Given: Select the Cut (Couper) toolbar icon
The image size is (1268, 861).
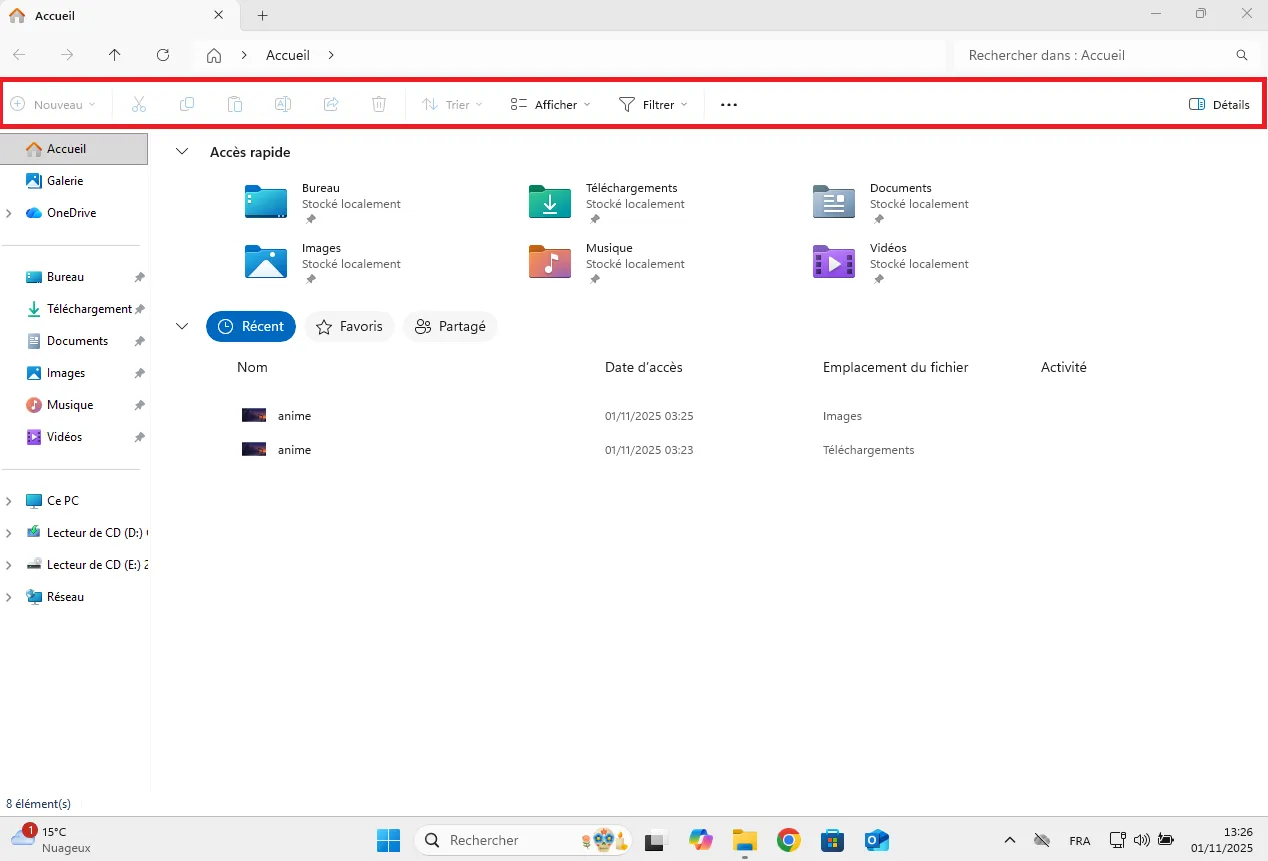Looking at the screenshot, I should click(x=139, y=104).
